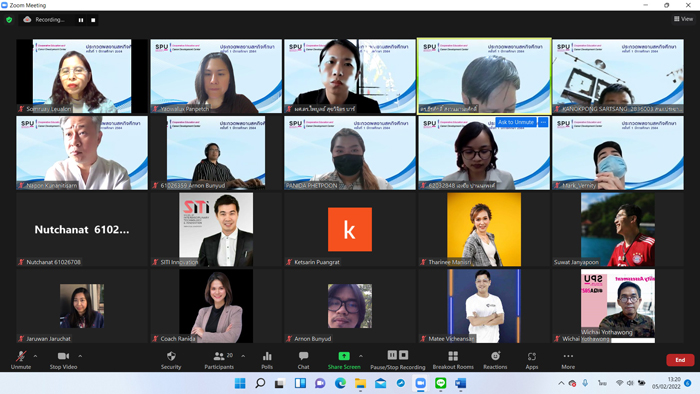
Task: Select Suwat Janyapoon's participant tile
Action: [618, 229]
